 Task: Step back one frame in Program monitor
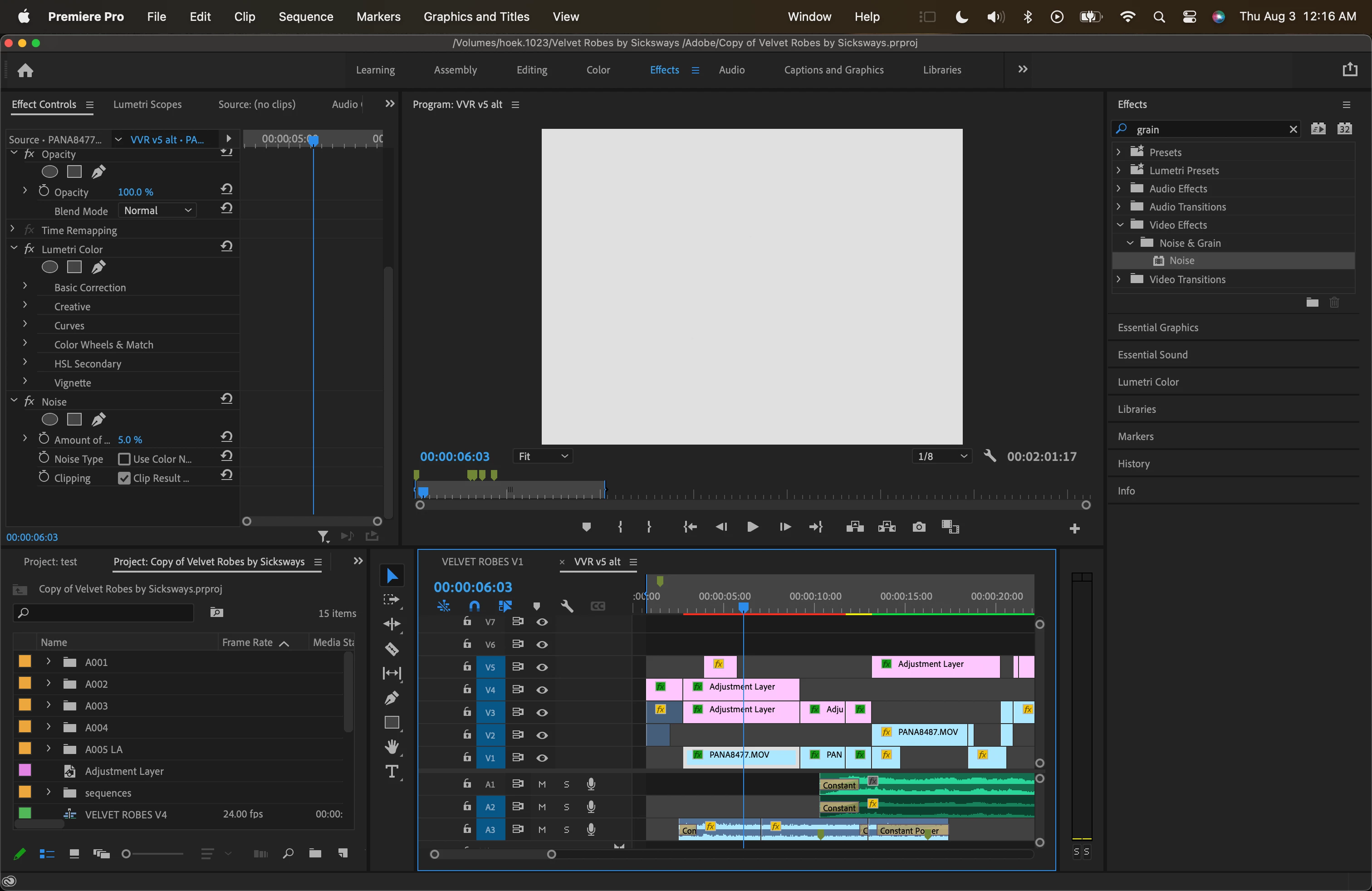tap(721, 527)
